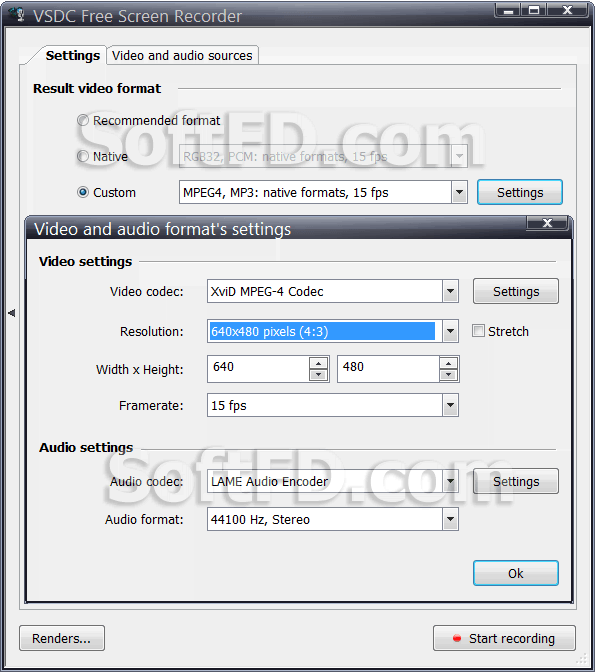
Task: Increase the height value with up arrow
Action: tap(448, 363)
